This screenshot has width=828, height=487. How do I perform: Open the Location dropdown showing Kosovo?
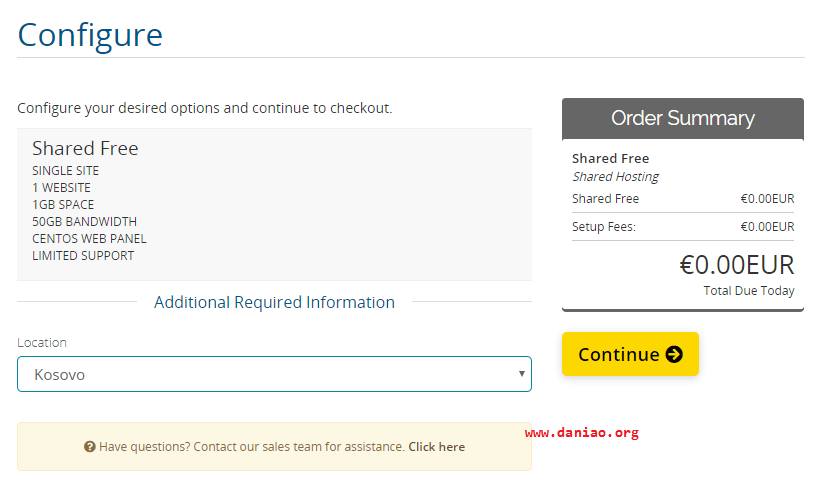pyautogui.click(x=274, y=374)
